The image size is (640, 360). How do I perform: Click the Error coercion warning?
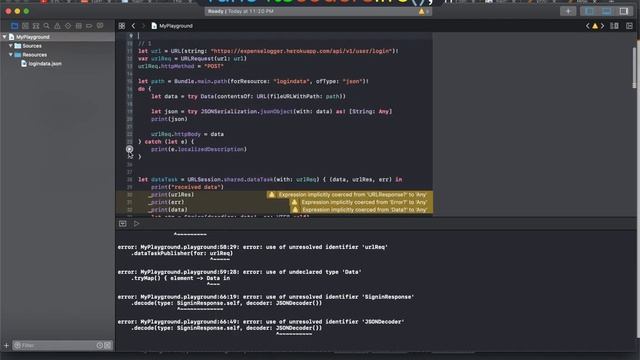(x=361, y=202)
